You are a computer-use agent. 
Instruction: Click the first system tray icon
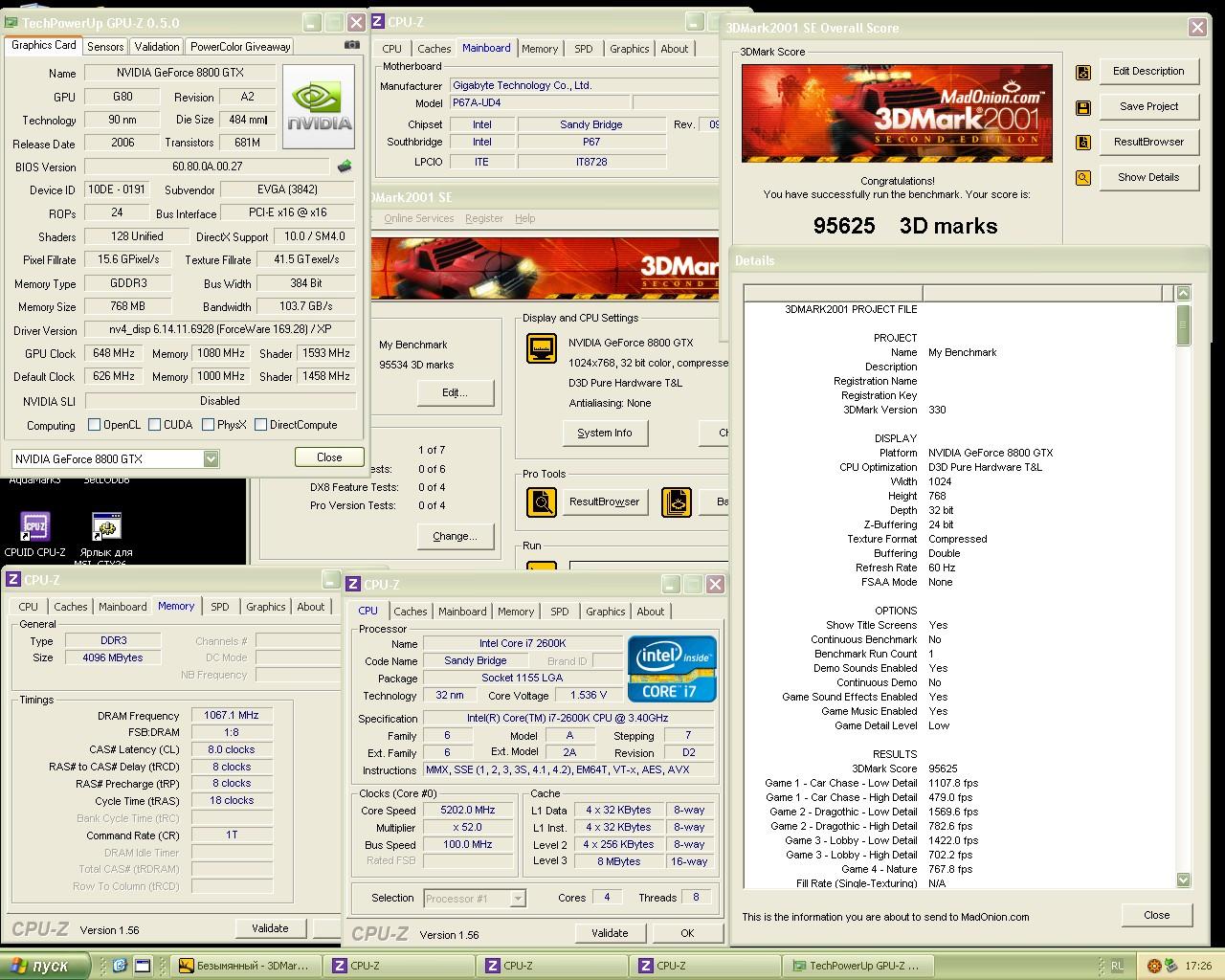(x=1154, y=966)
